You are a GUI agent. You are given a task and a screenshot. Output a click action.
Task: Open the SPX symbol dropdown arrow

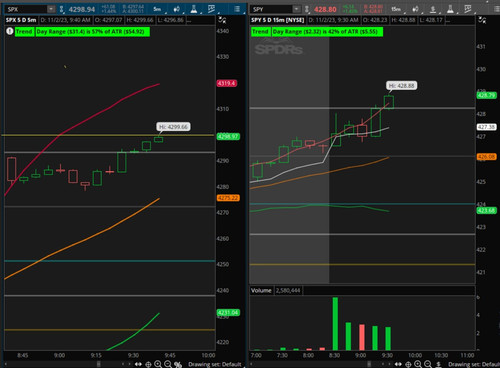pos(51,9)
